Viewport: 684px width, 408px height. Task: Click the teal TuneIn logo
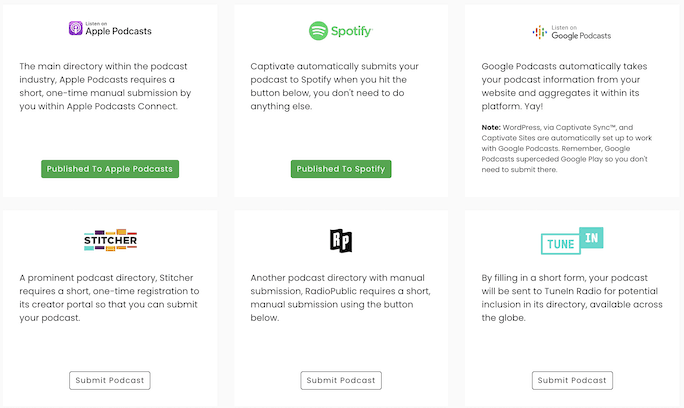(572, 240)
